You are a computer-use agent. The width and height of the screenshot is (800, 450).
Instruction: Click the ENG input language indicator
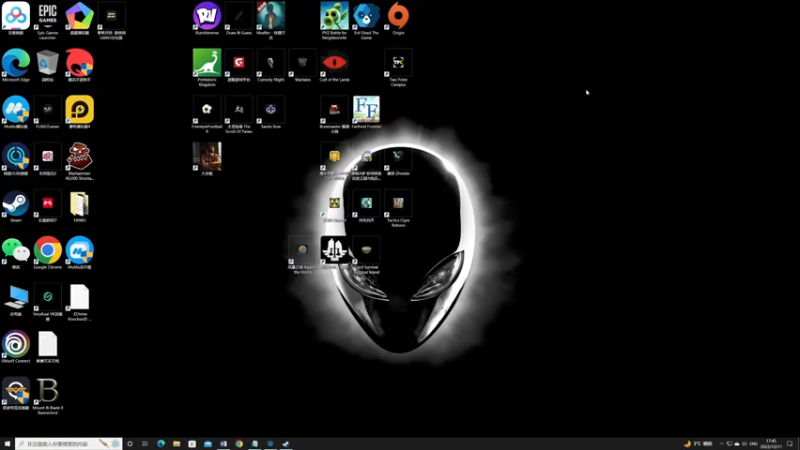point(754,444)
